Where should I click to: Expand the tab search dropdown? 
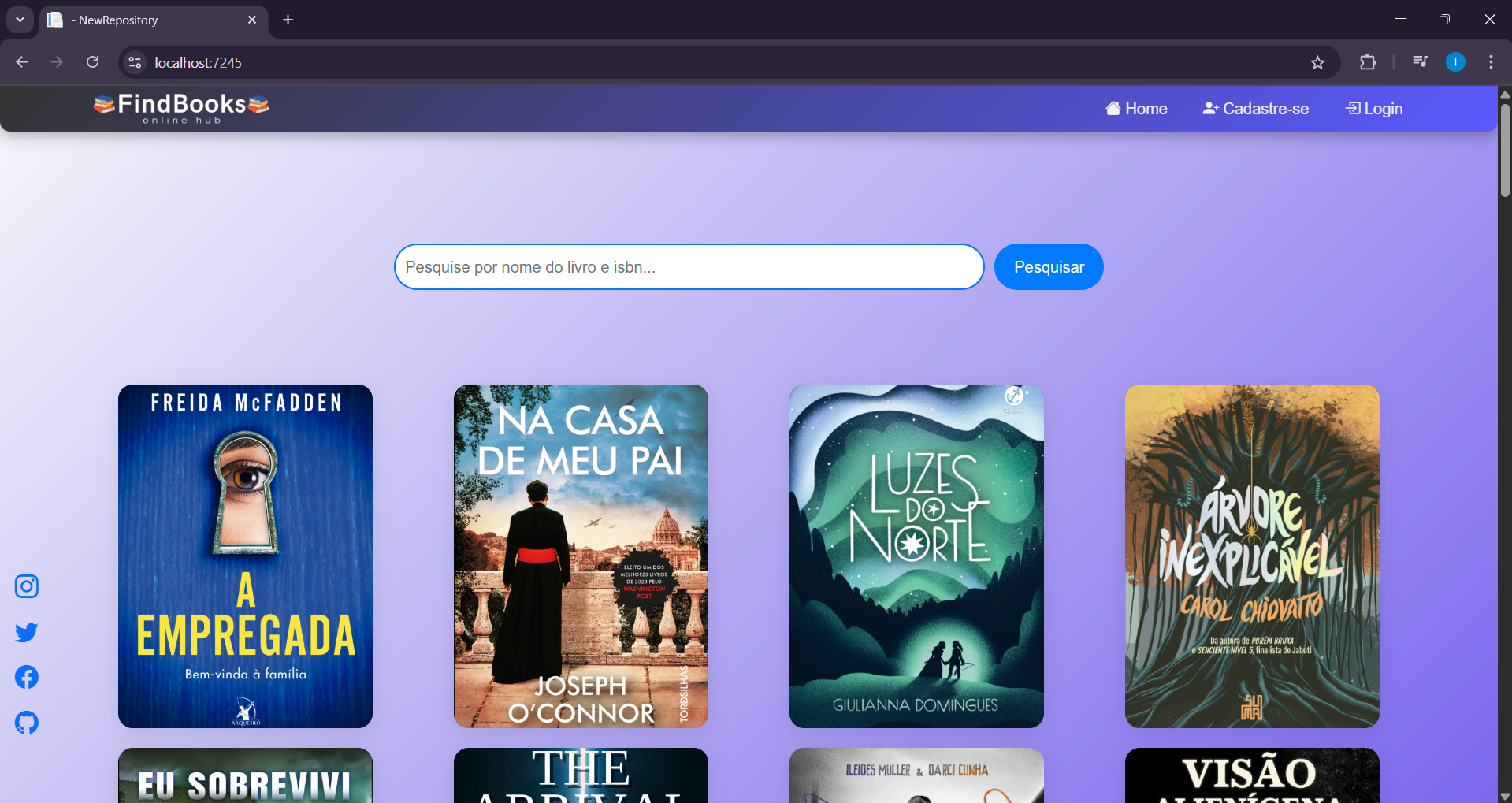click(x=20, y=20)
